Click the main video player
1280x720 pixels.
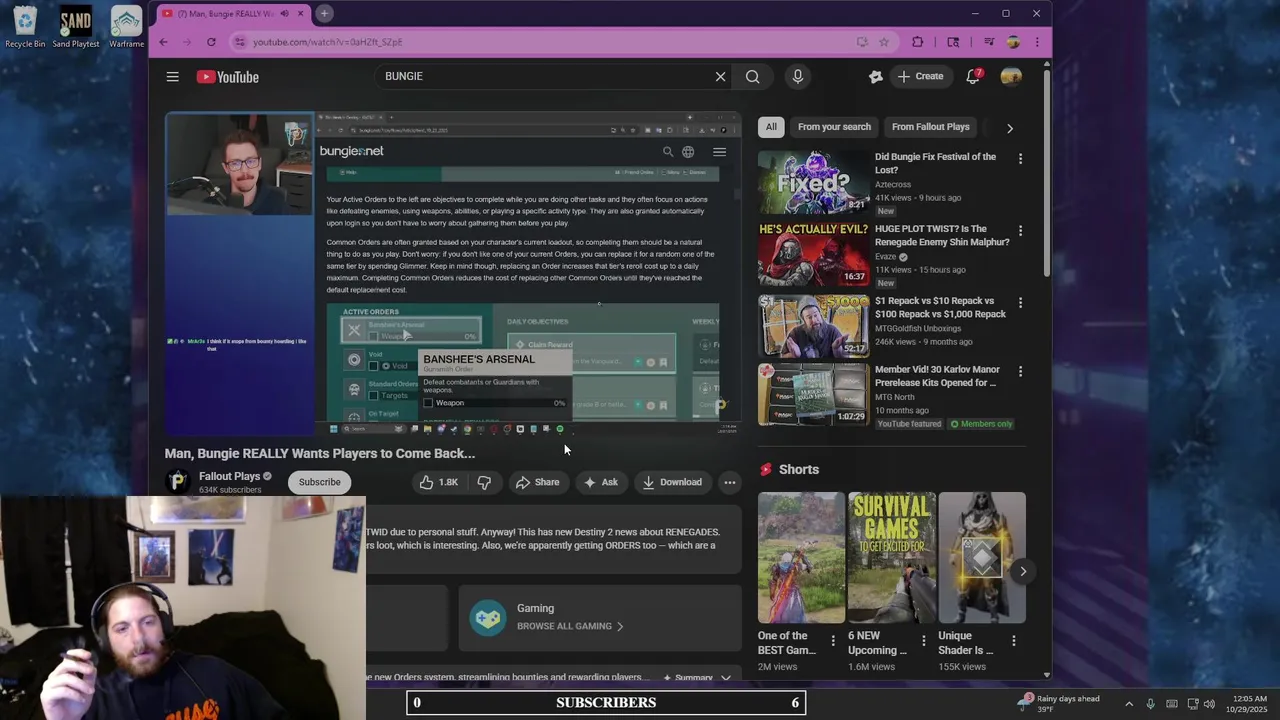(x=453, y=274)
